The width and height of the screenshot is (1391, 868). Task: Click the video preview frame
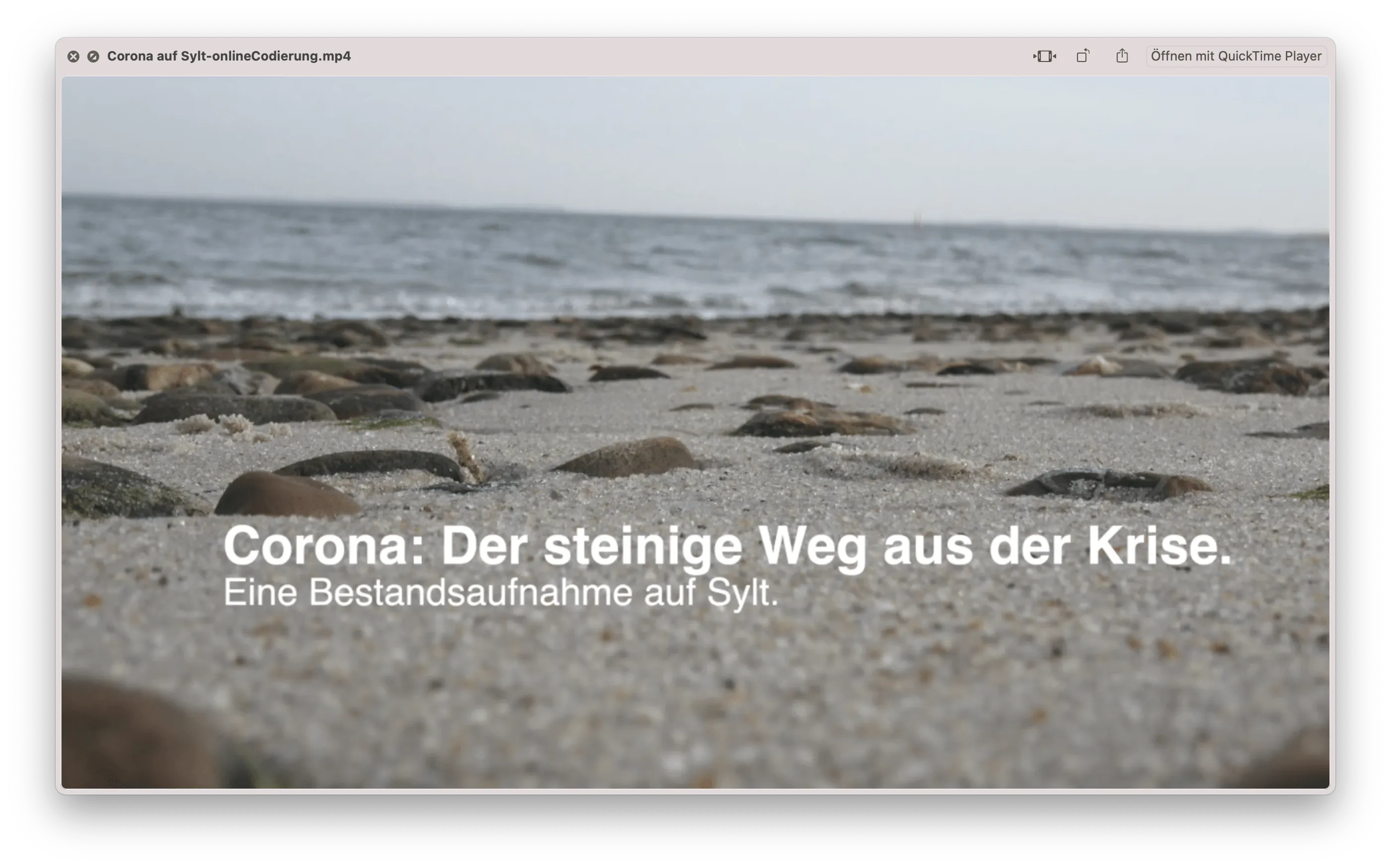click(x=695, y=433)
